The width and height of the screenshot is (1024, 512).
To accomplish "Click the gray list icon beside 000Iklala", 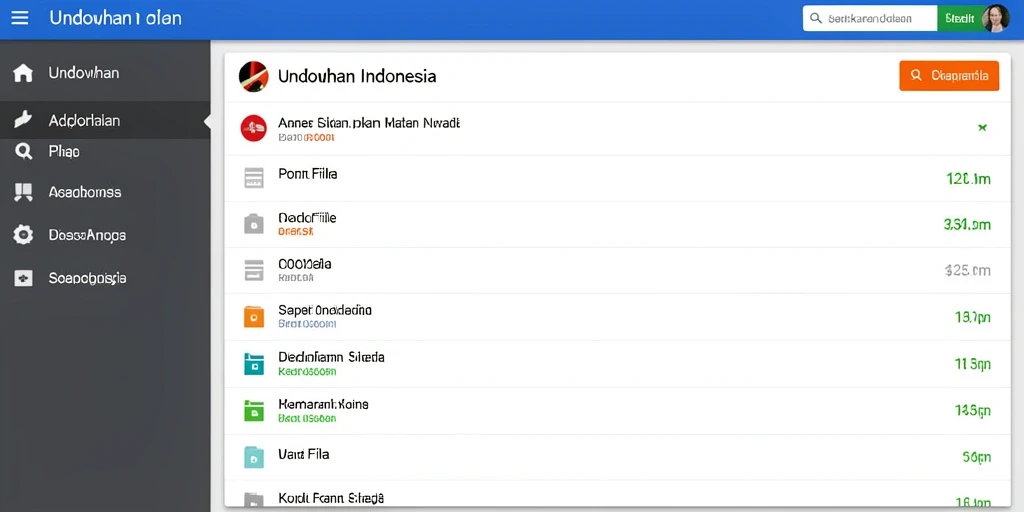I will (253, 270).
